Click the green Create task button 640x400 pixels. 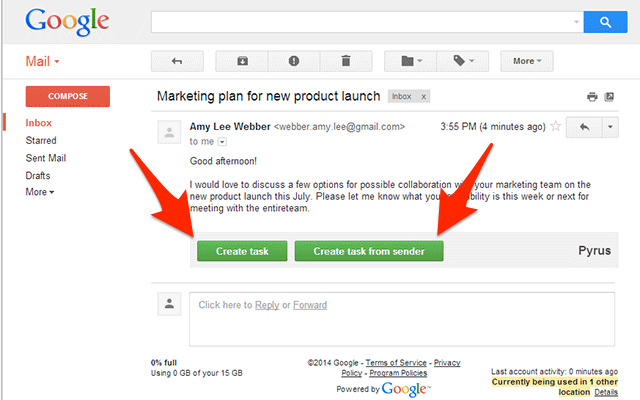coord(242,251)
